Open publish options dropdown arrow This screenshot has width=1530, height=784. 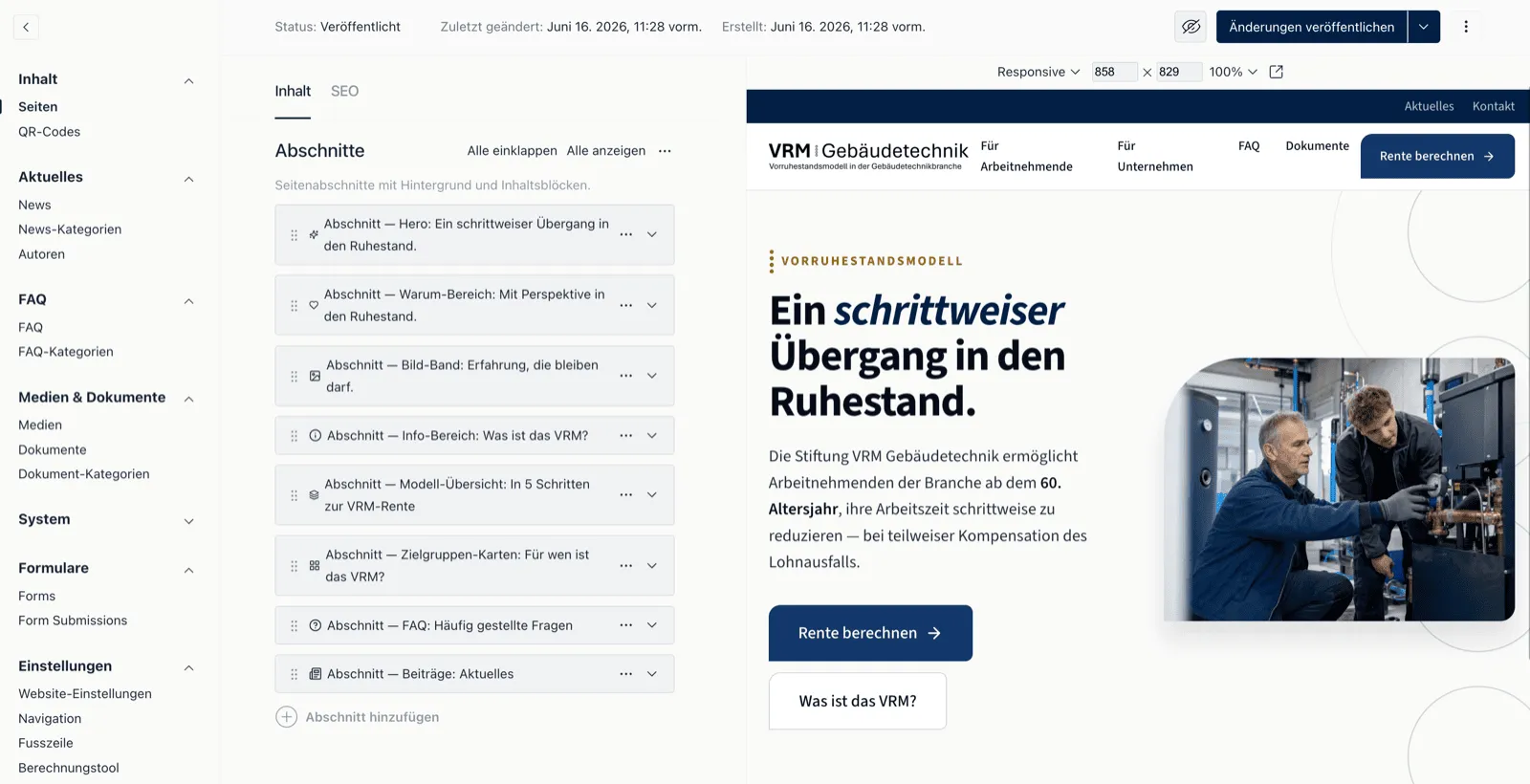coord(1424,27)
